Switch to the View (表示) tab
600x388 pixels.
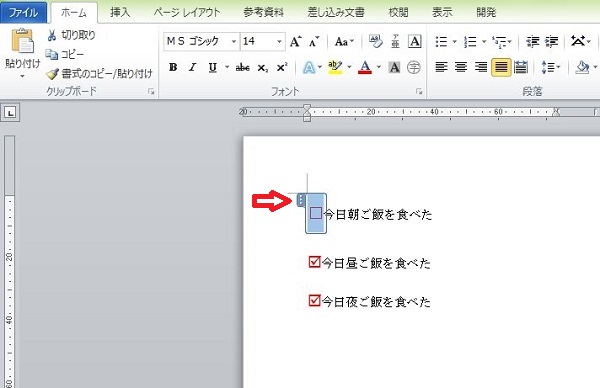tap(442, 12)
